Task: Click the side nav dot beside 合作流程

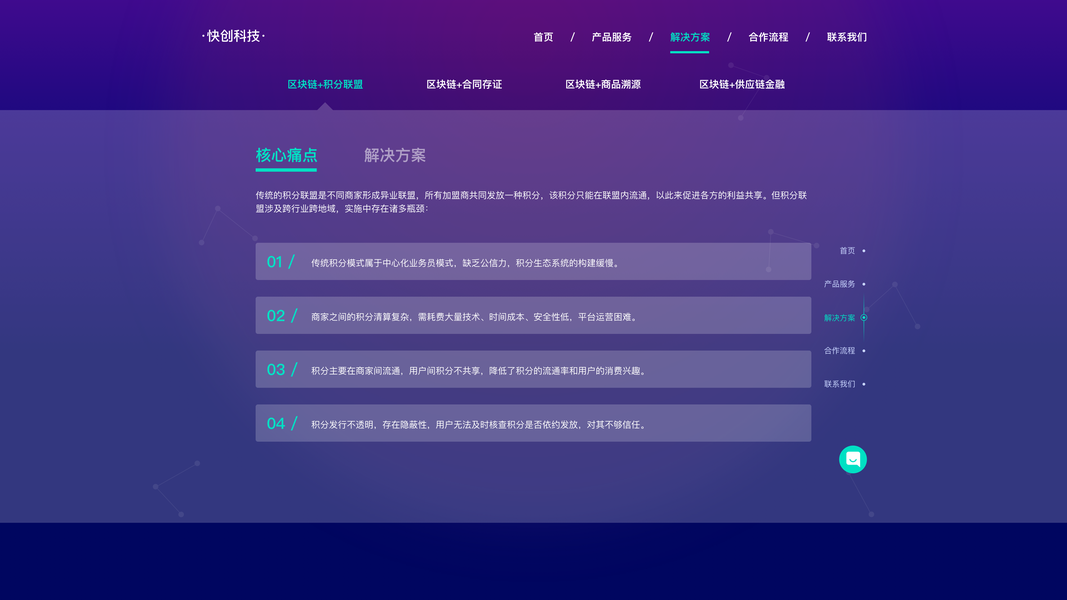Action: [864, 351]
